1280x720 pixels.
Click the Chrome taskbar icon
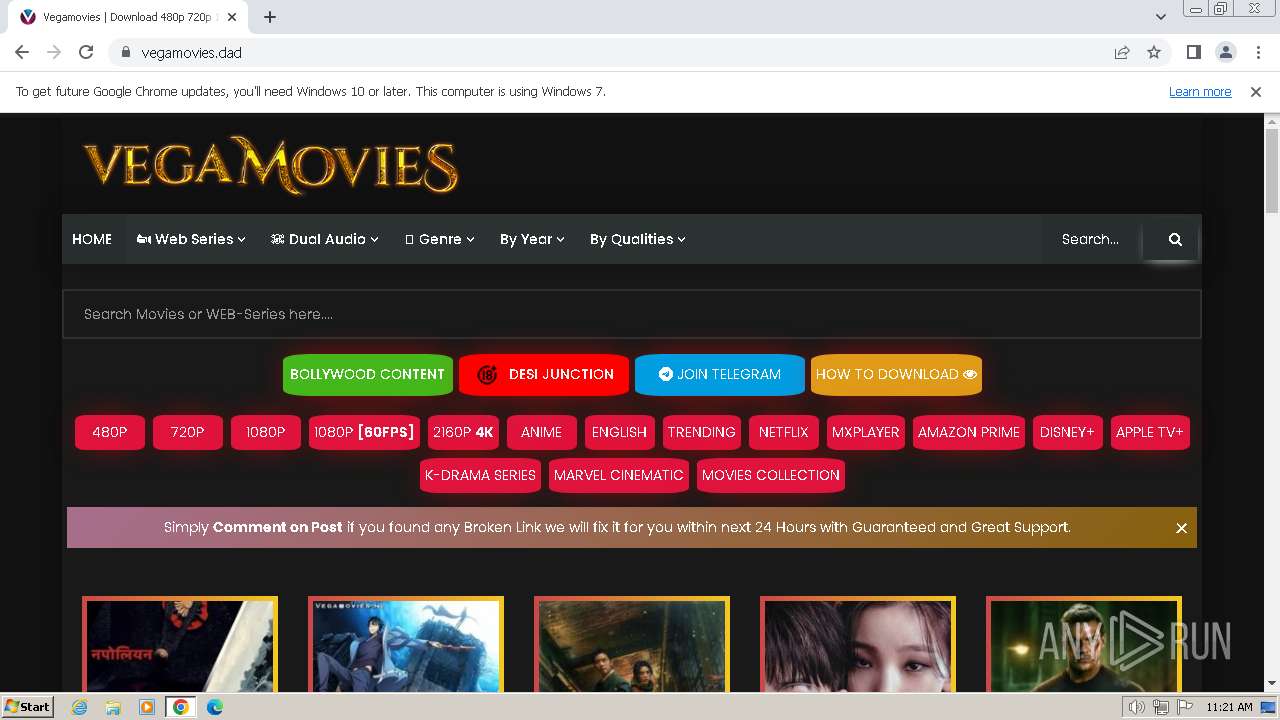[x=181, y=707]
